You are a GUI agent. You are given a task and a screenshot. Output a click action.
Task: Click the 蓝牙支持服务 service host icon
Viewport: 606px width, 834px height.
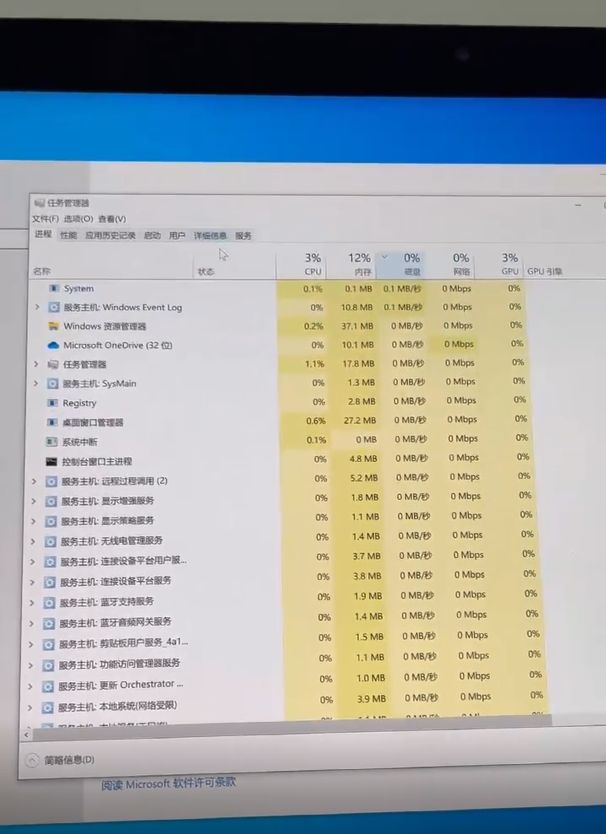49,603
